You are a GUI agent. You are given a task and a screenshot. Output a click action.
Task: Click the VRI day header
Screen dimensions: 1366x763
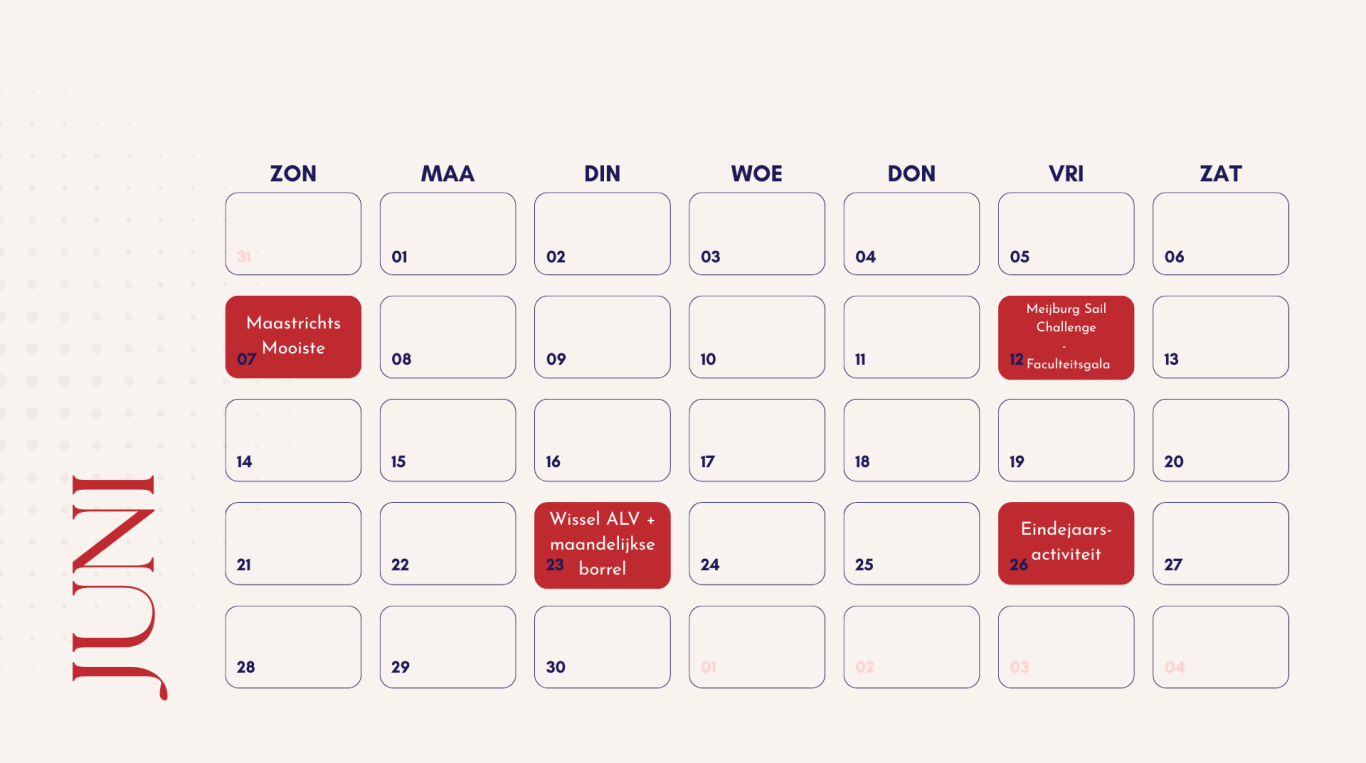point(1066,174)
